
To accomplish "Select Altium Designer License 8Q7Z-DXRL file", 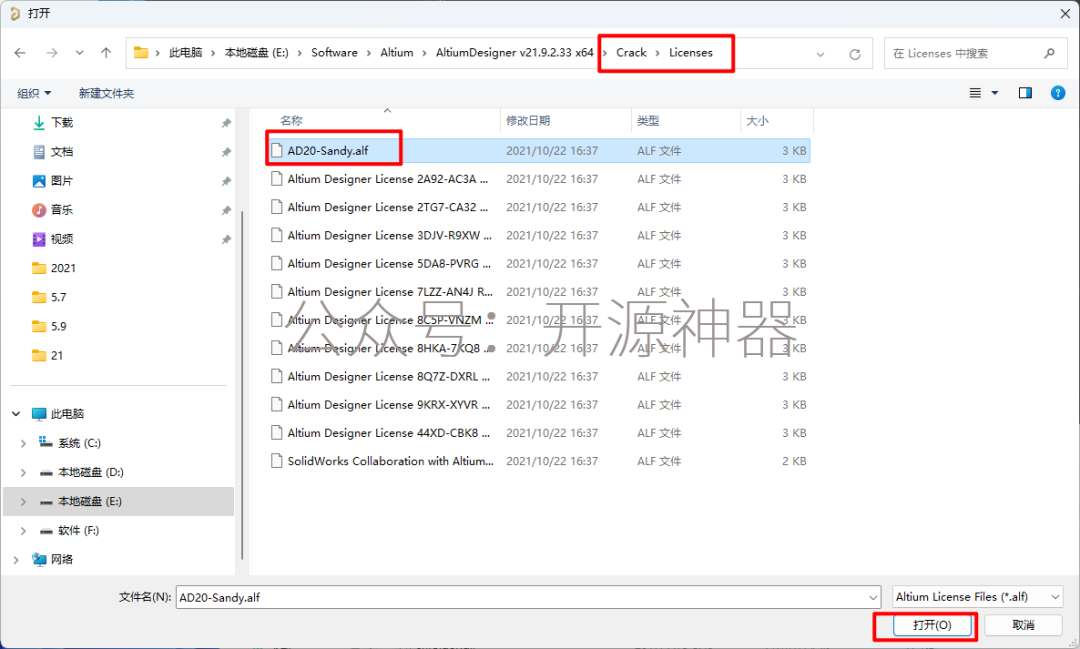I will pyautogui.click(x=538, y=377).
